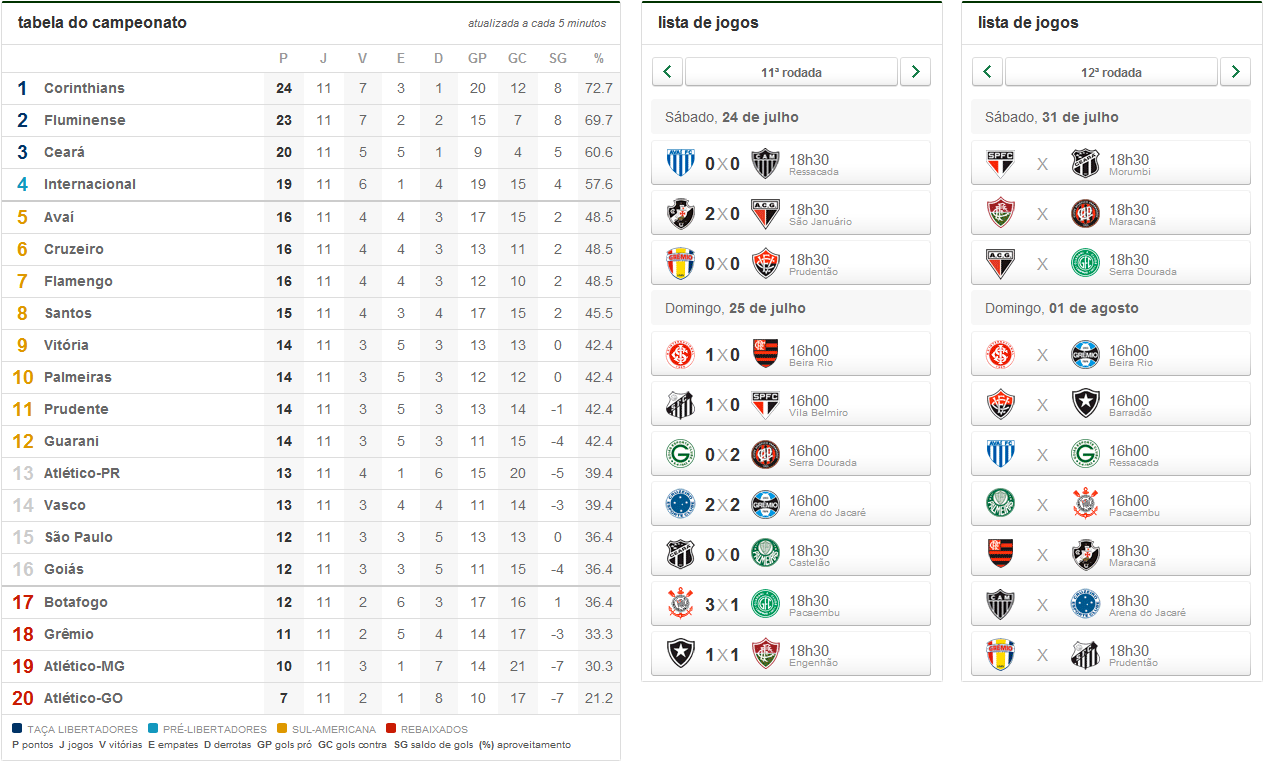Go to the round after 11ª rodada
The height and width of the screenshot is (764, 1265).
tap(915, 72)
